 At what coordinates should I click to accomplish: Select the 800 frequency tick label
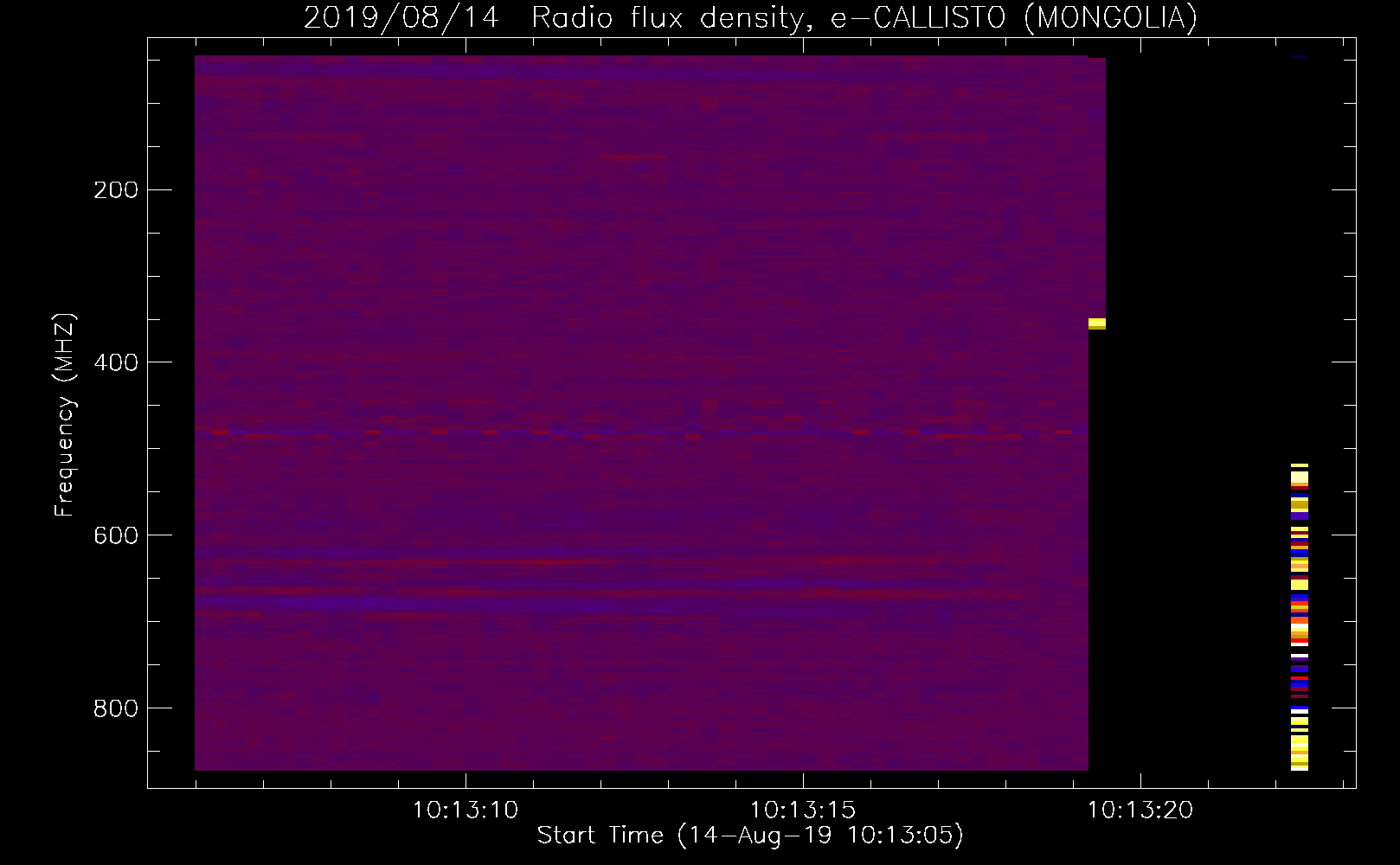pyautogui.click(x=115, y=708)
